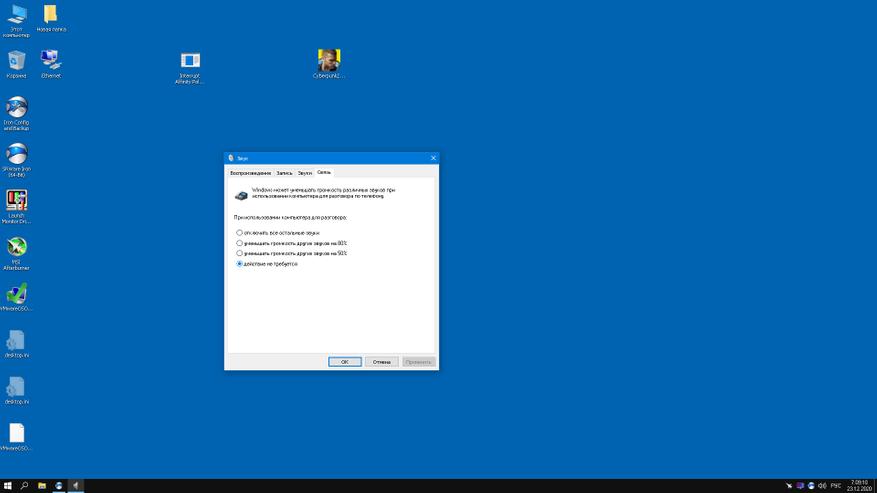This screenshot has width=877, height=493.
Task: Open Новая папка folder on desktop
Action: 50,15
